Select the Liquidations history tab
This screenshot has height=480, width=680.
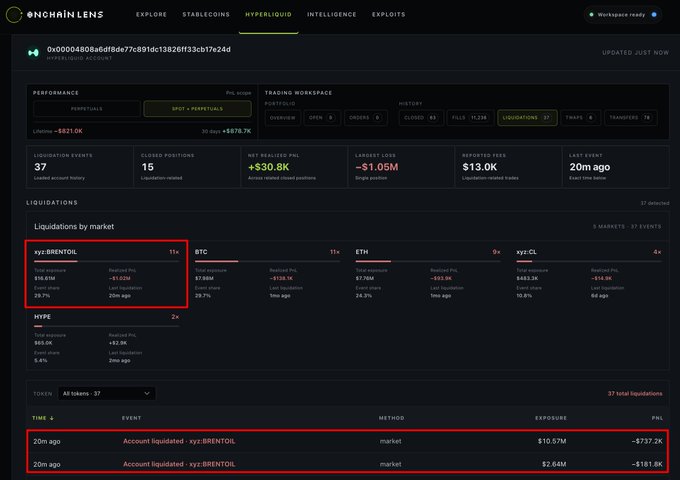pyautogui.click(x=527, y=118)
